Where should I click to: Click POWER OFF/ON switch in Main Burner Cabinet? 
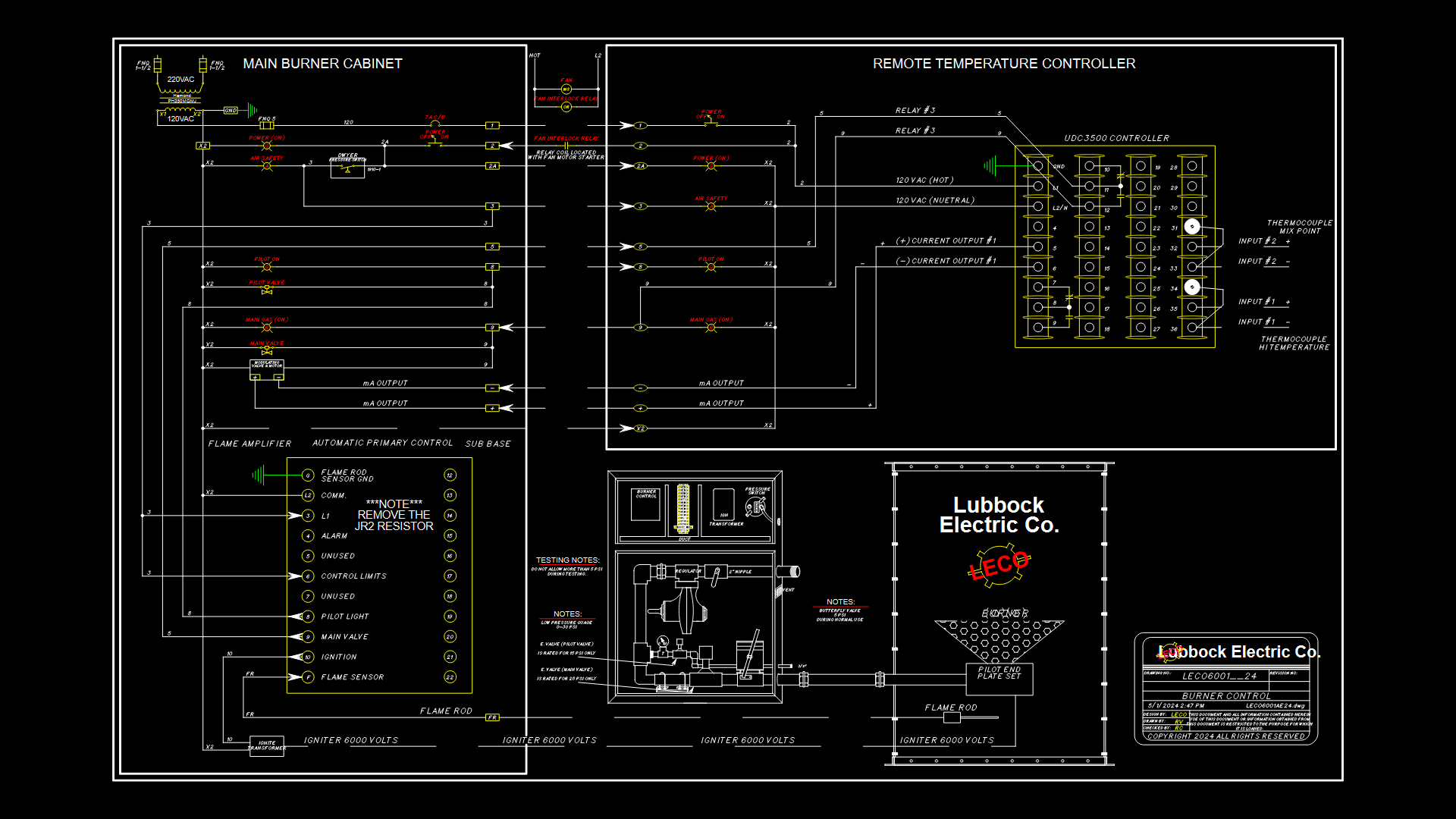(435, 143)
